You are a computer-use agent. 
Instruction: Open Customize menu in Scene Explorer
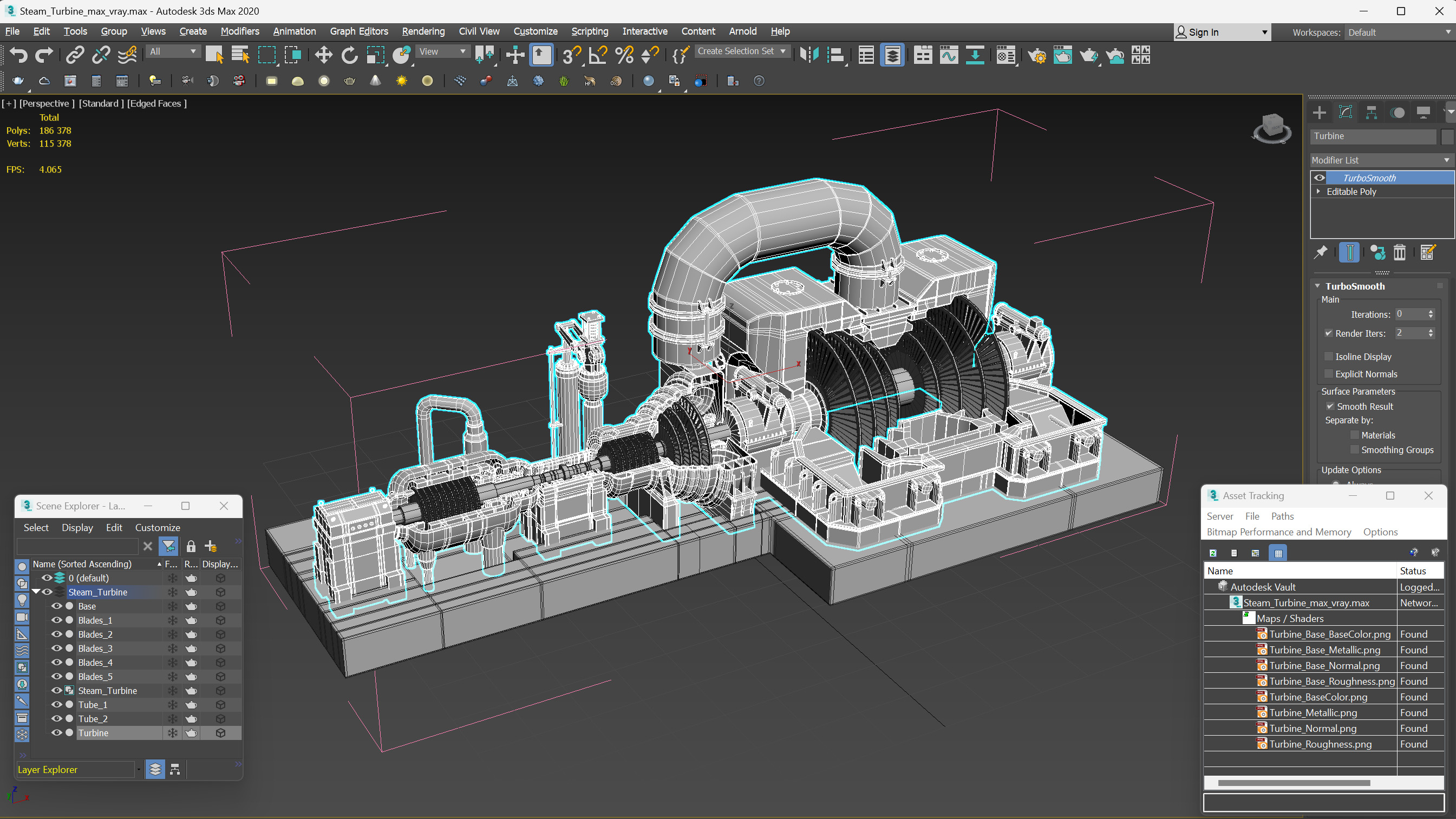coord(157,527)
